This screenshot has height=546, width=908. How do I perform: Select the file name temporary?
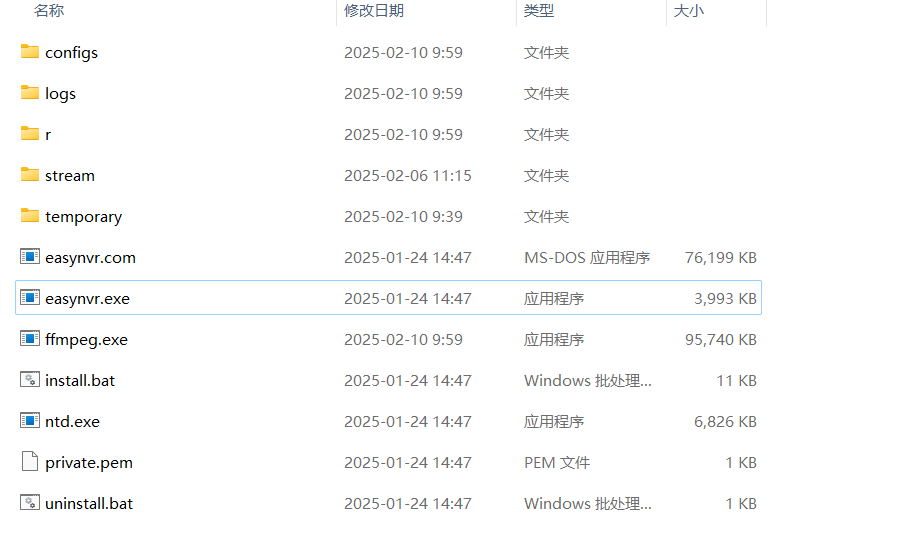click(x=83, y=217)
